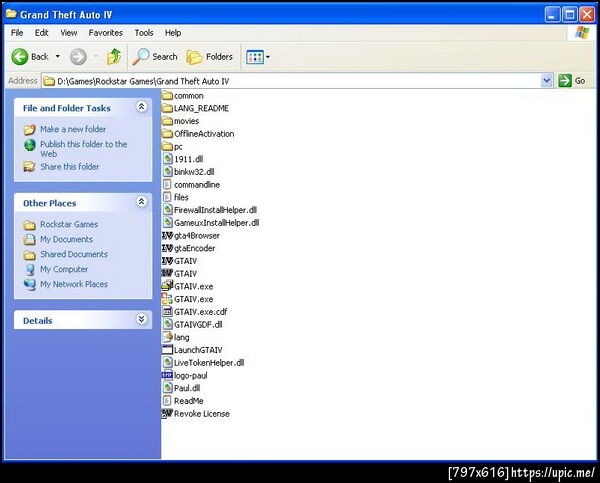Select the 1911.dll file icon
The image size is (600, 483).
(167, 159)
